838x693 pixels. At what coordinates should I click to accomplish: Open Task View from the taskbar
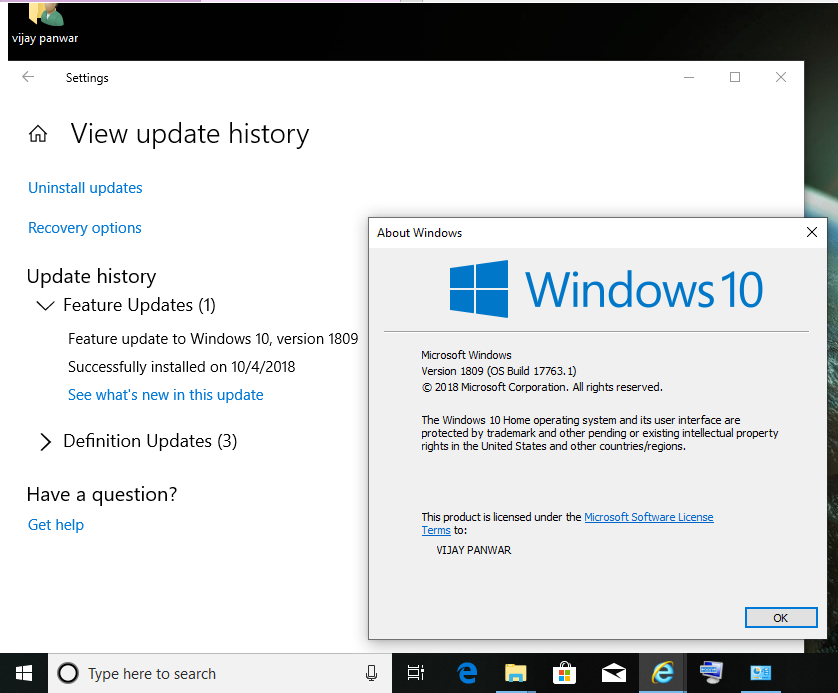click(x=415, y=673)
